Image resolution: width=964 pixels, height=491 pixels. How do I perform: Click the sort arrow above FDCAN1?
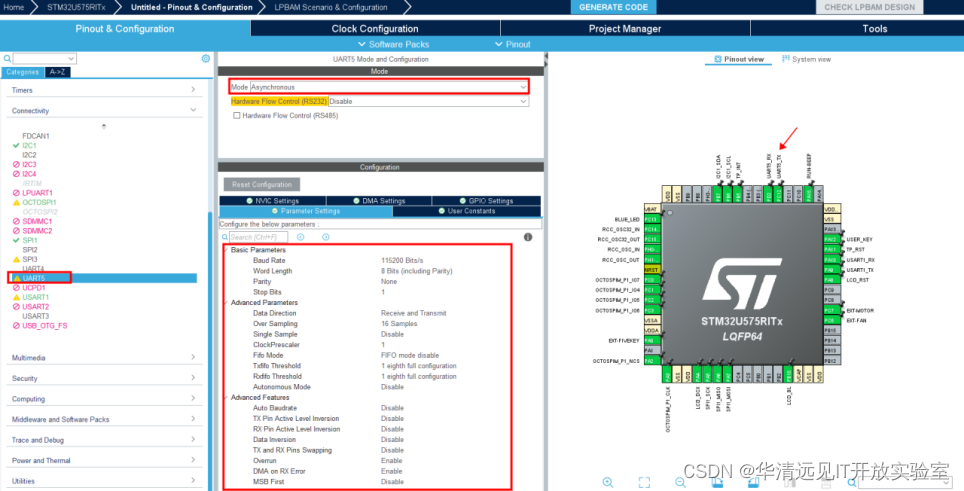(104, 126)
